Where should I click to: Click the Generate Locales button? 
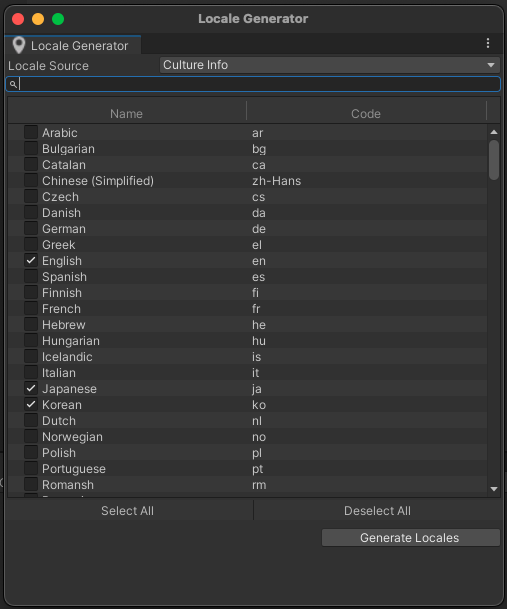[411, 538]
